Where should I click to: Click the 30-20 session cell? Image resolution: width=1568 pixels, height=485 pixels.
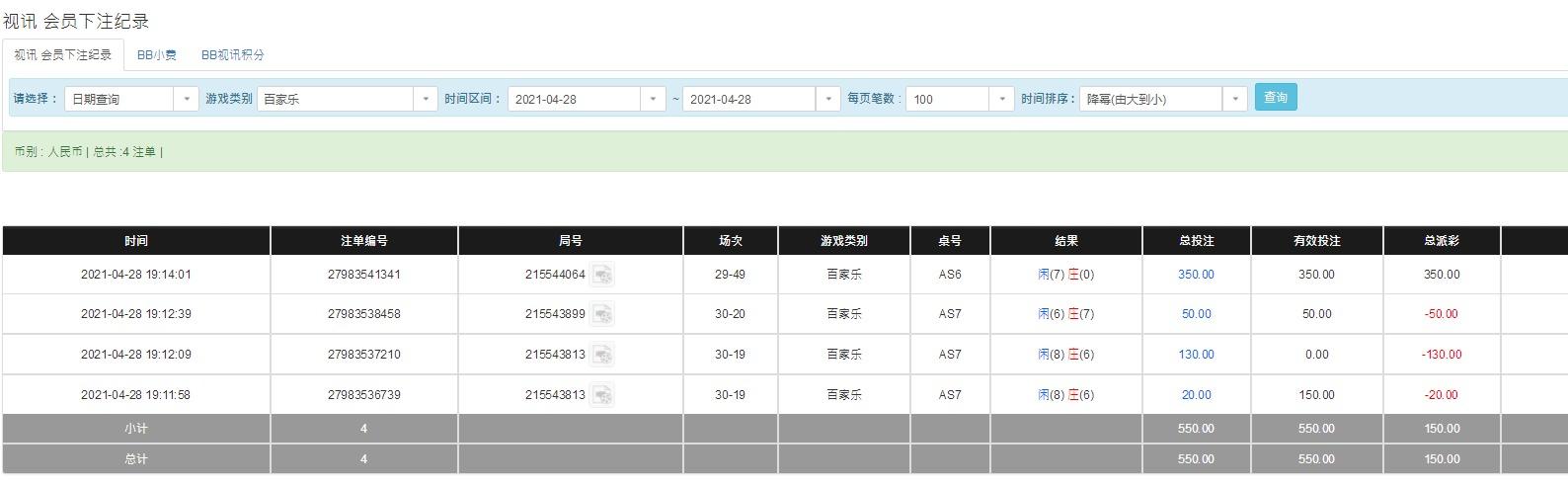[x=731, y=314]
